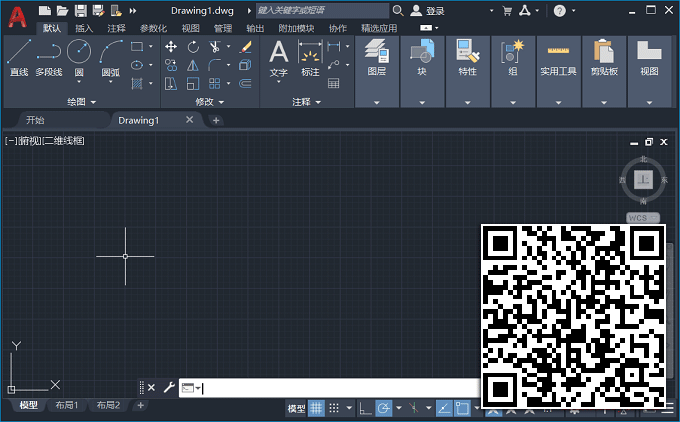Switch to the Layout2 (布局2) tab
This screenshot has height=422, width=680.
(108, 405)
